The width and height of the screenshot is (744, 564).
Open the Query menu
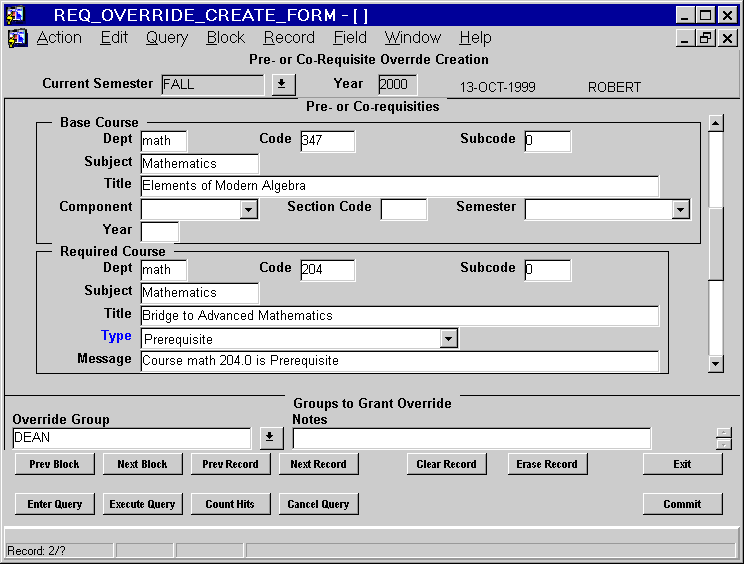tap(167, 37)
